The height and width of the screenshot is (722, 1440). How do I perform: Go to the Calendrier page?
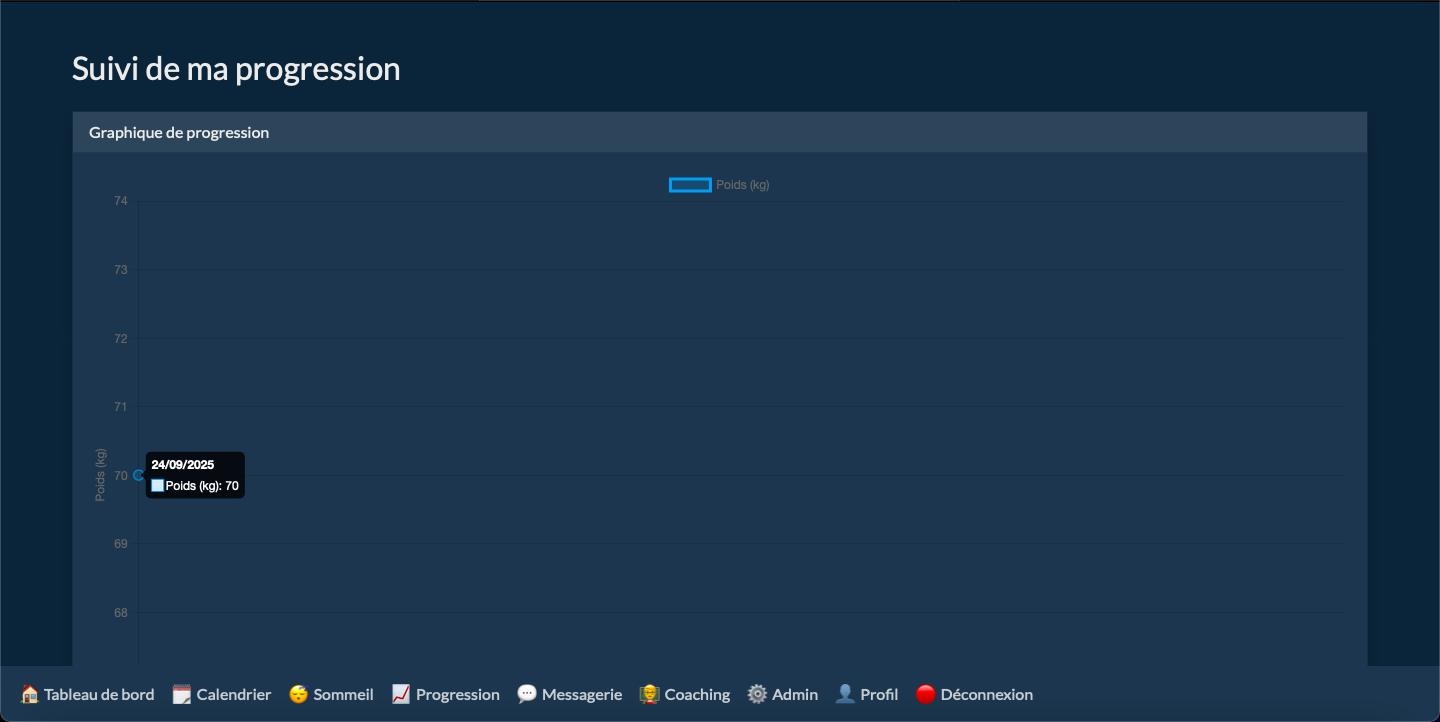(234, 694)
